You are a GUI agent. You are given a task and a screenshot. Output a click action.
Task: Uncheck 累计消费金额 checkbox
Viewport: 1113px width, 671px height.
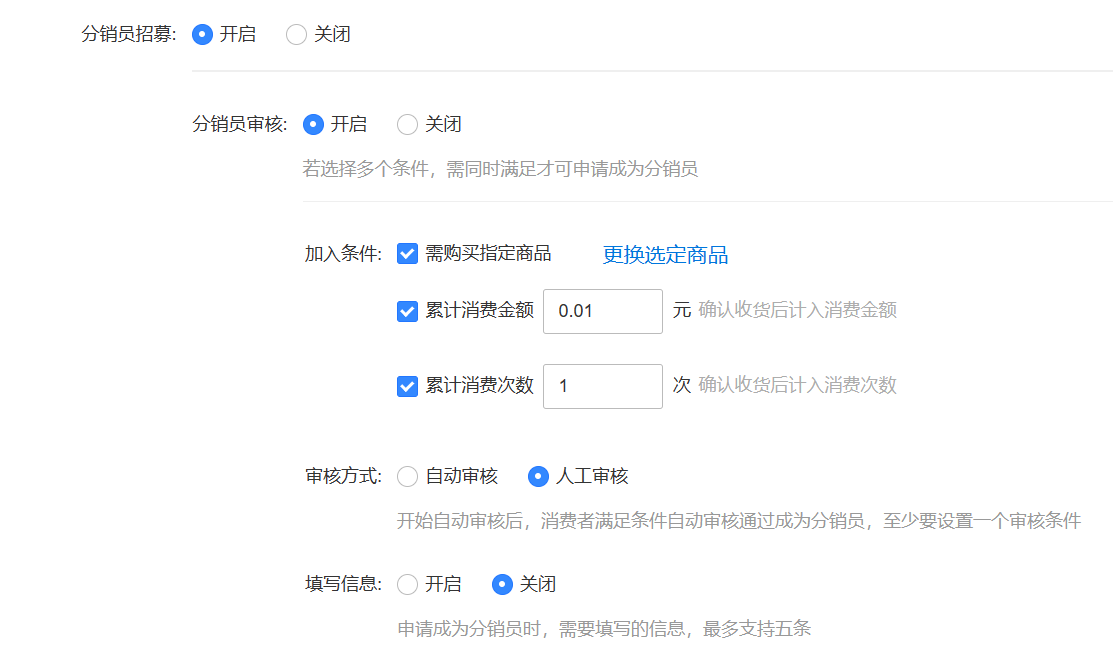coord(407,311)
